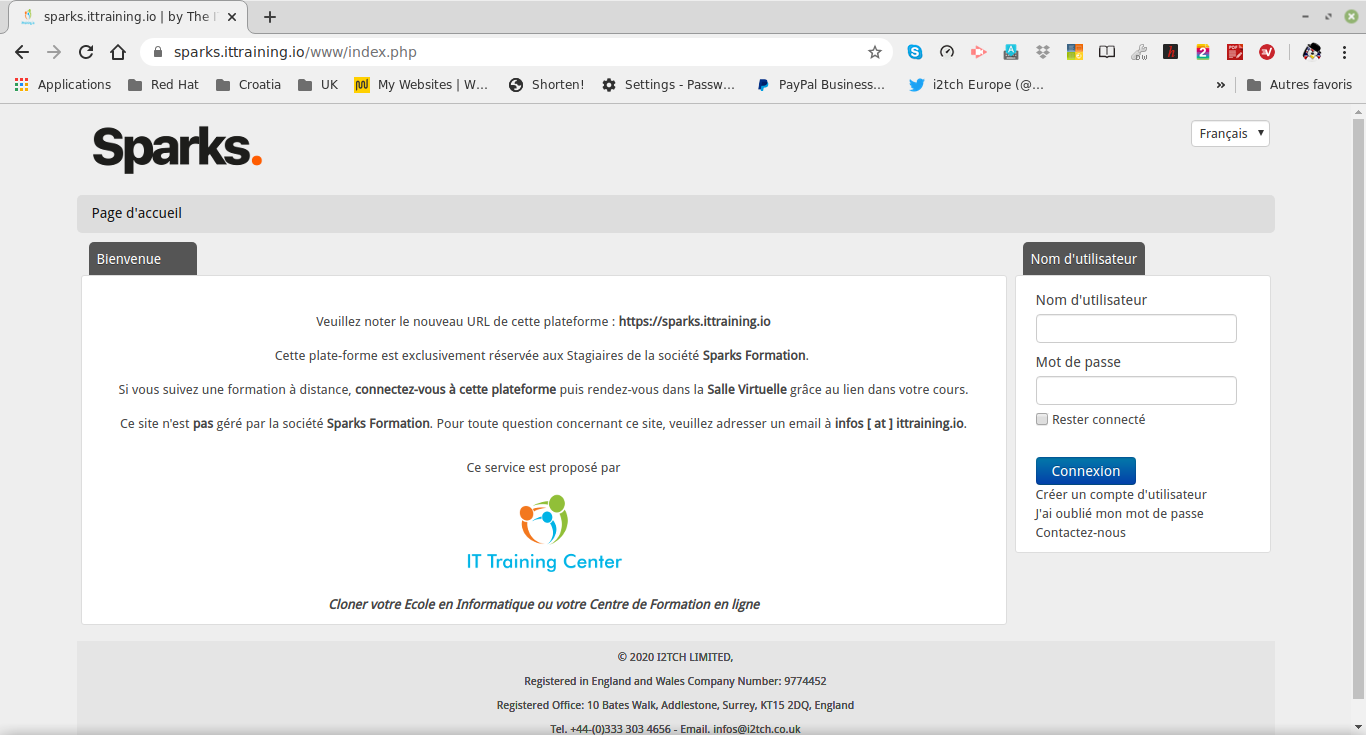Click Créer un compte d'utilisateur link

click(x=1121, y=495)
